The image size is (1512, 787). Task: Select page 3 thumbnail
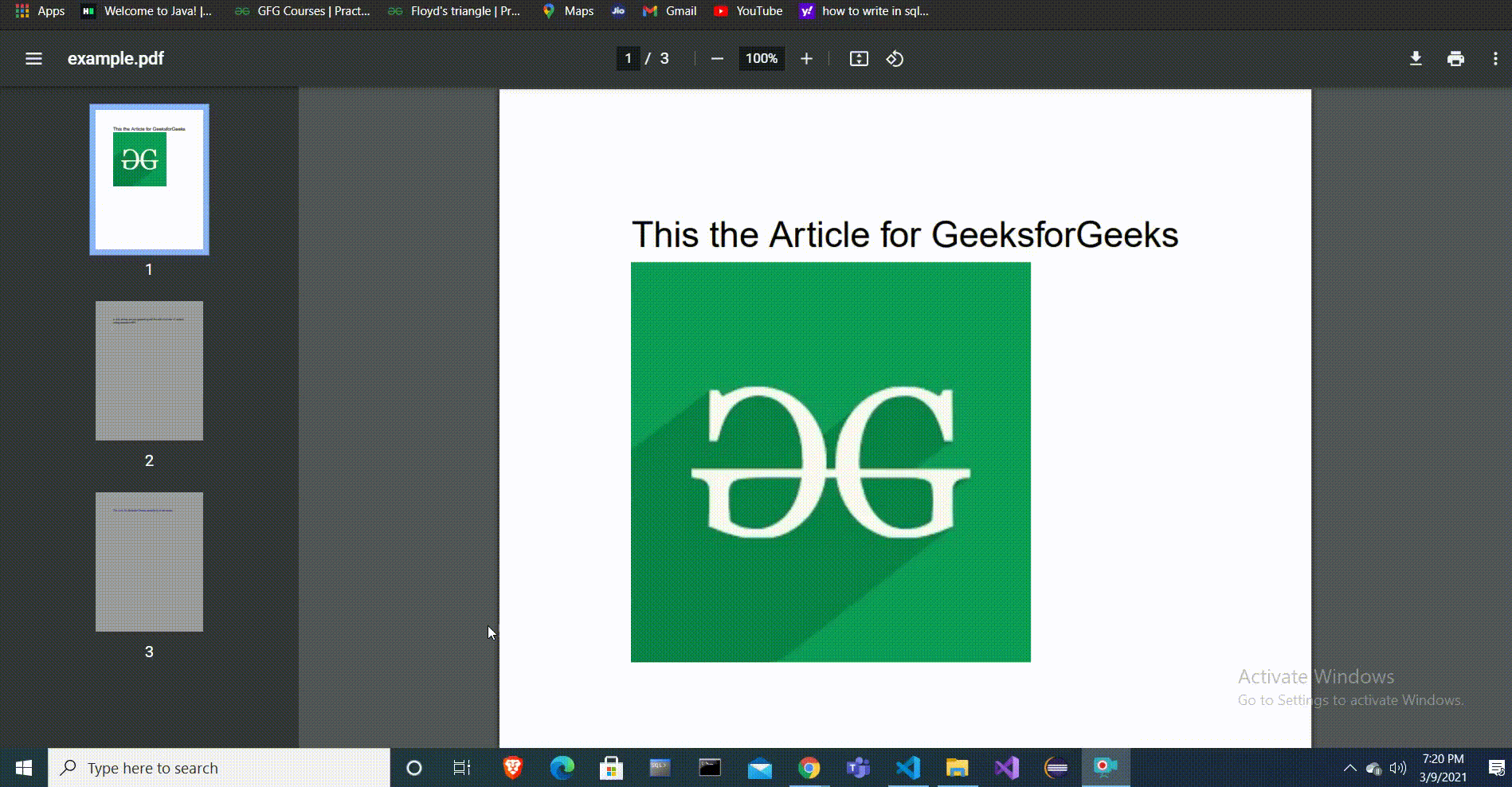(x=149, y=562)
